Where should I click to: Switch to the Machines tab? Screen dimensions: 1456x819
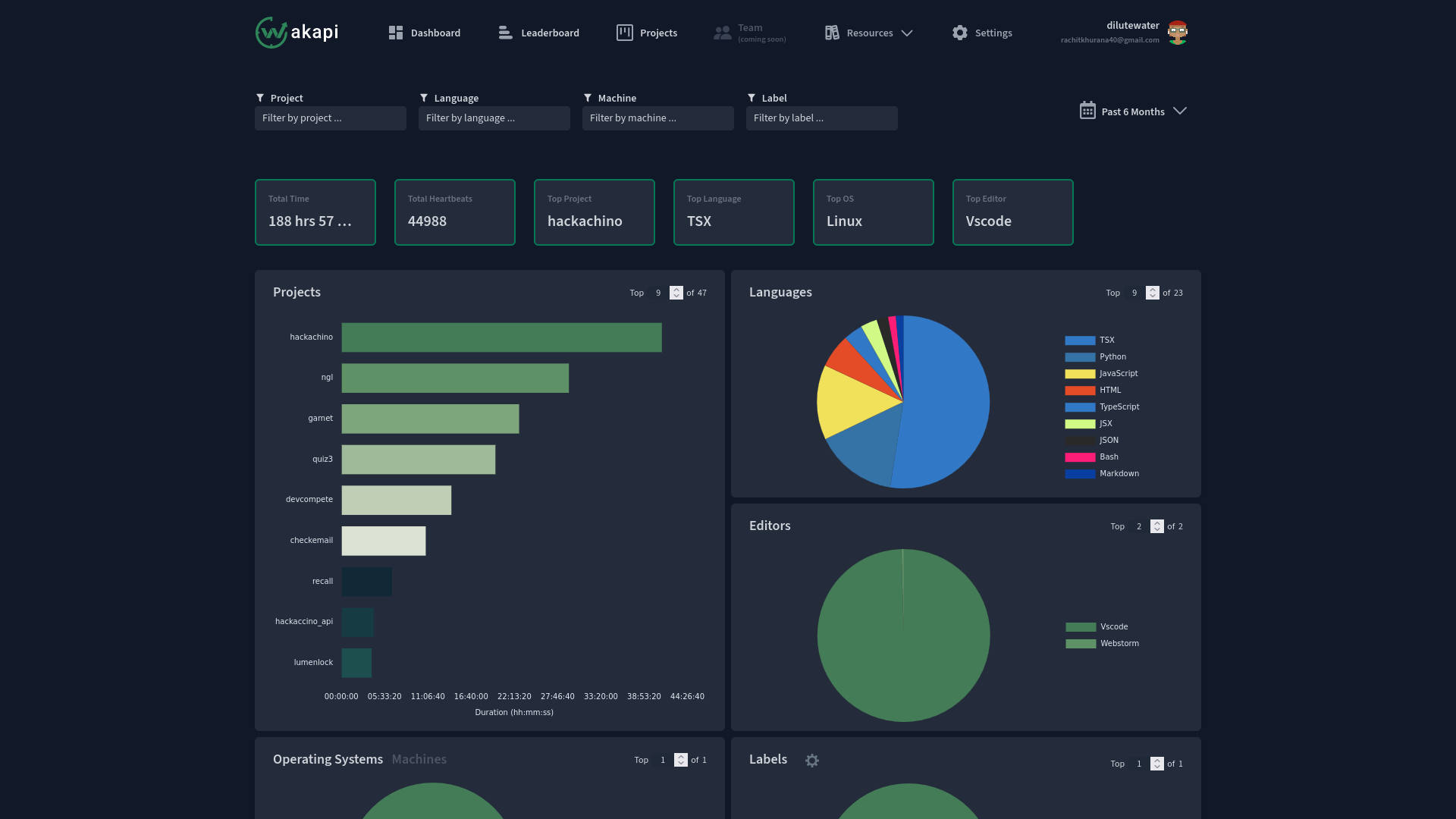point(419,760)
